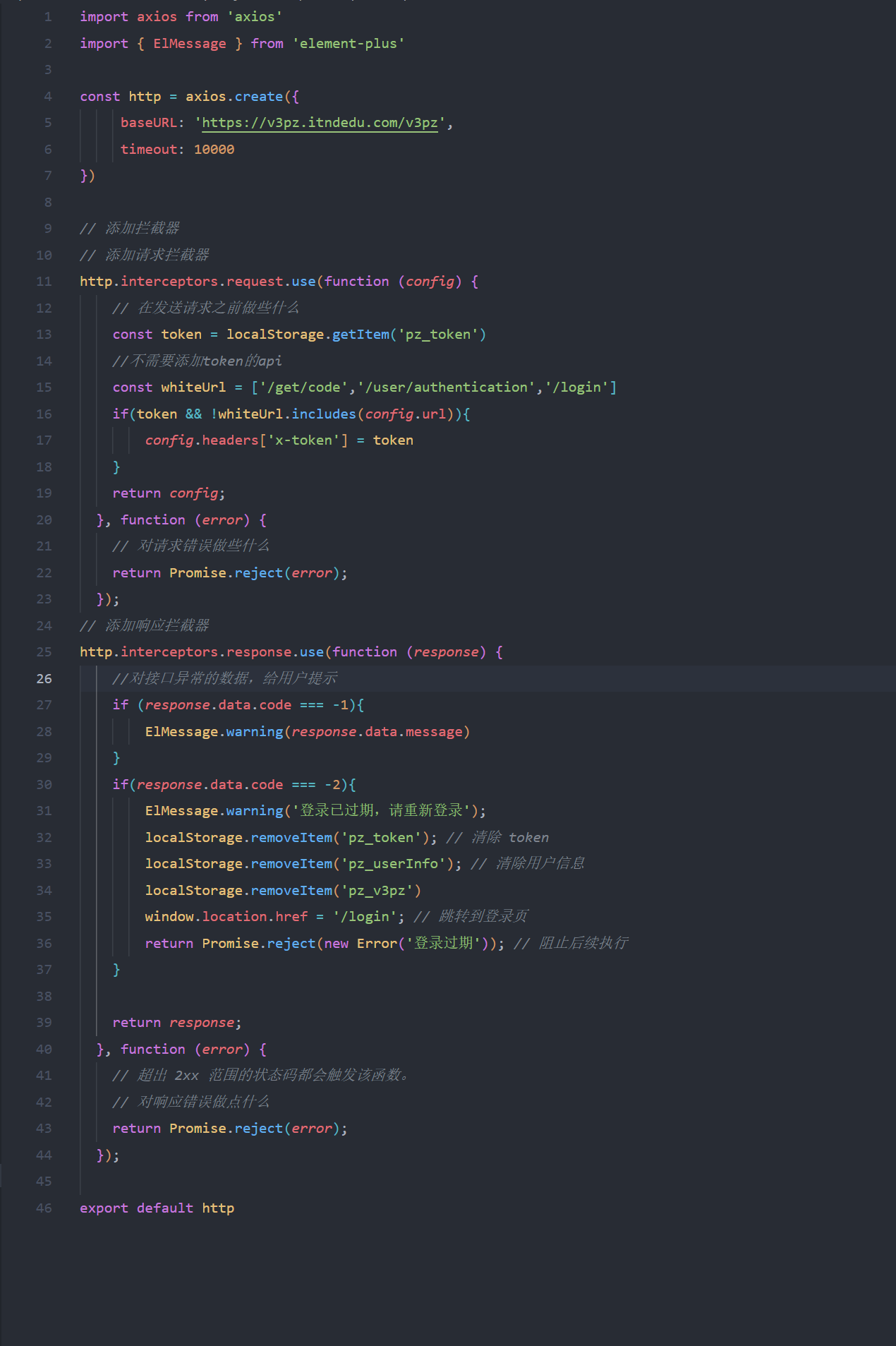Click response.data.code === -1 condition

click(x=247, y=705)
